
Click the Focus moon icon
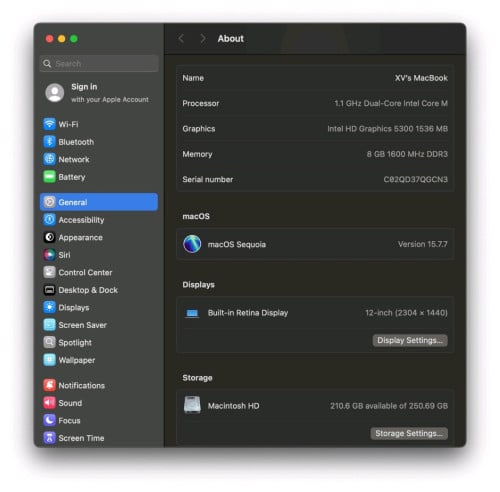click(49, 420)
